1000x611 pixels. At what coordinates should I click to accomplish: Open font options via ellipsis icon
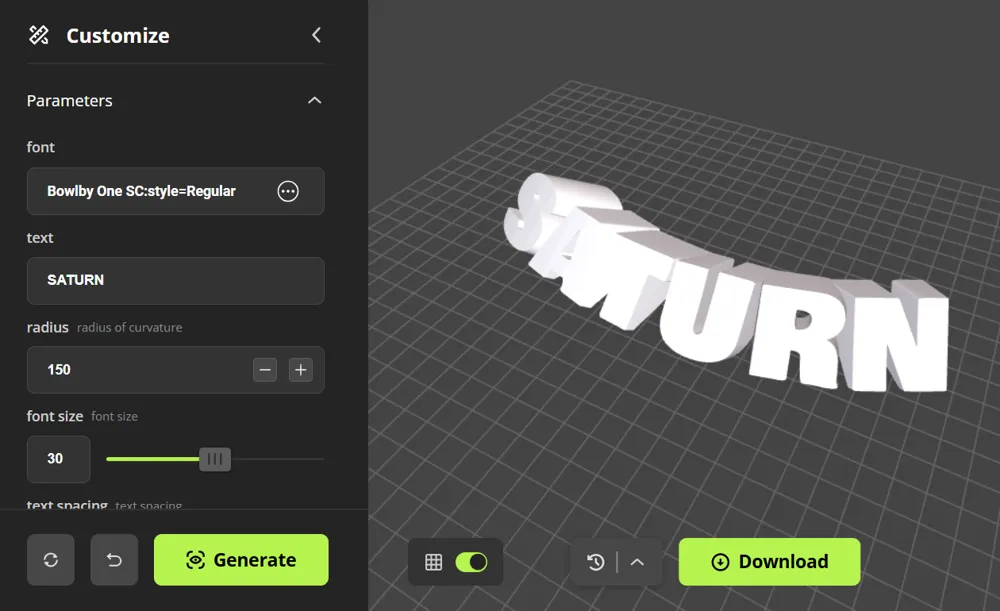(x=288, y=191)
